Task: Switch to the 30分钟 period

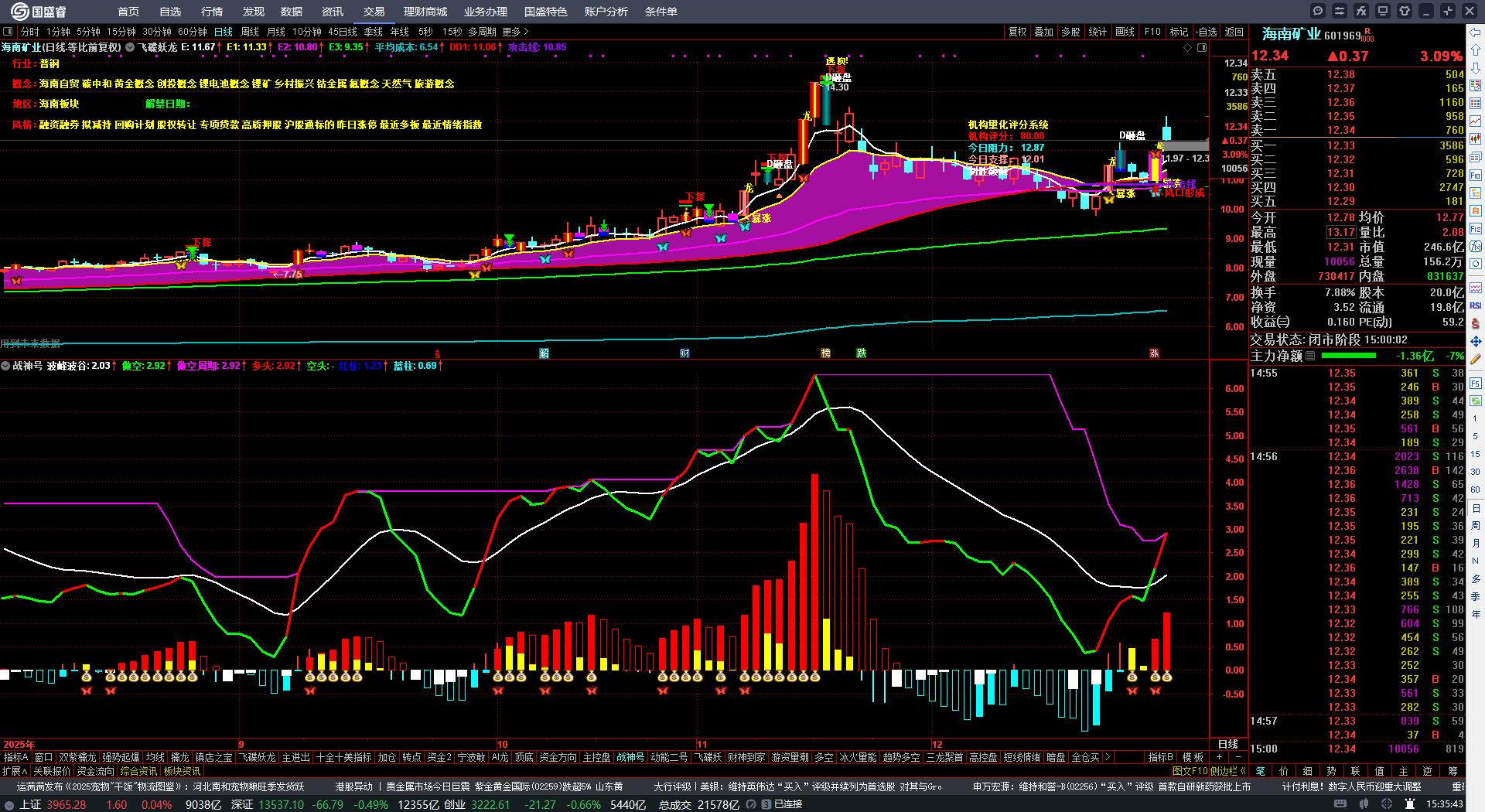Action: coord(157,32)
